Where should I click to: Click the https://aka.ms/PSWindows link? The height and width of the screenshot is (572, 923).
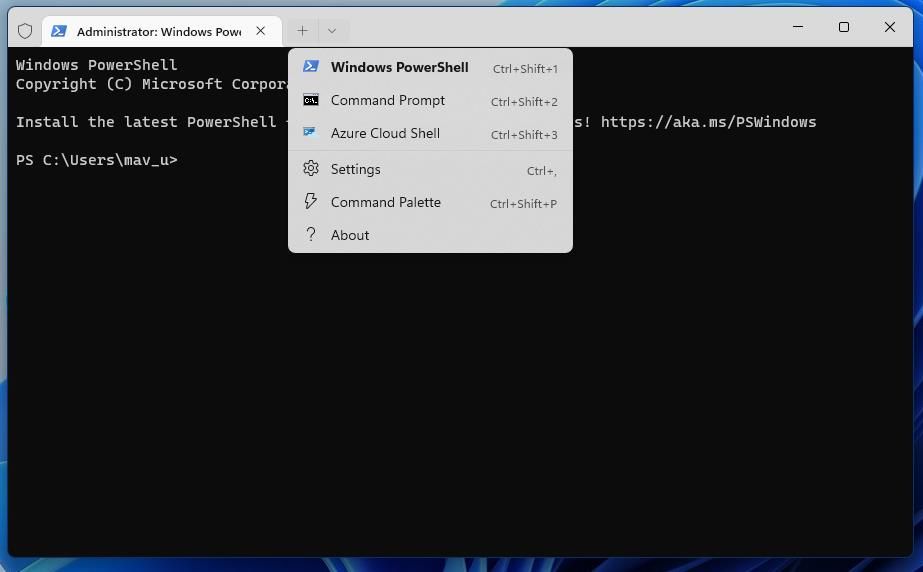pyautogui.click(x=708, y=122)
